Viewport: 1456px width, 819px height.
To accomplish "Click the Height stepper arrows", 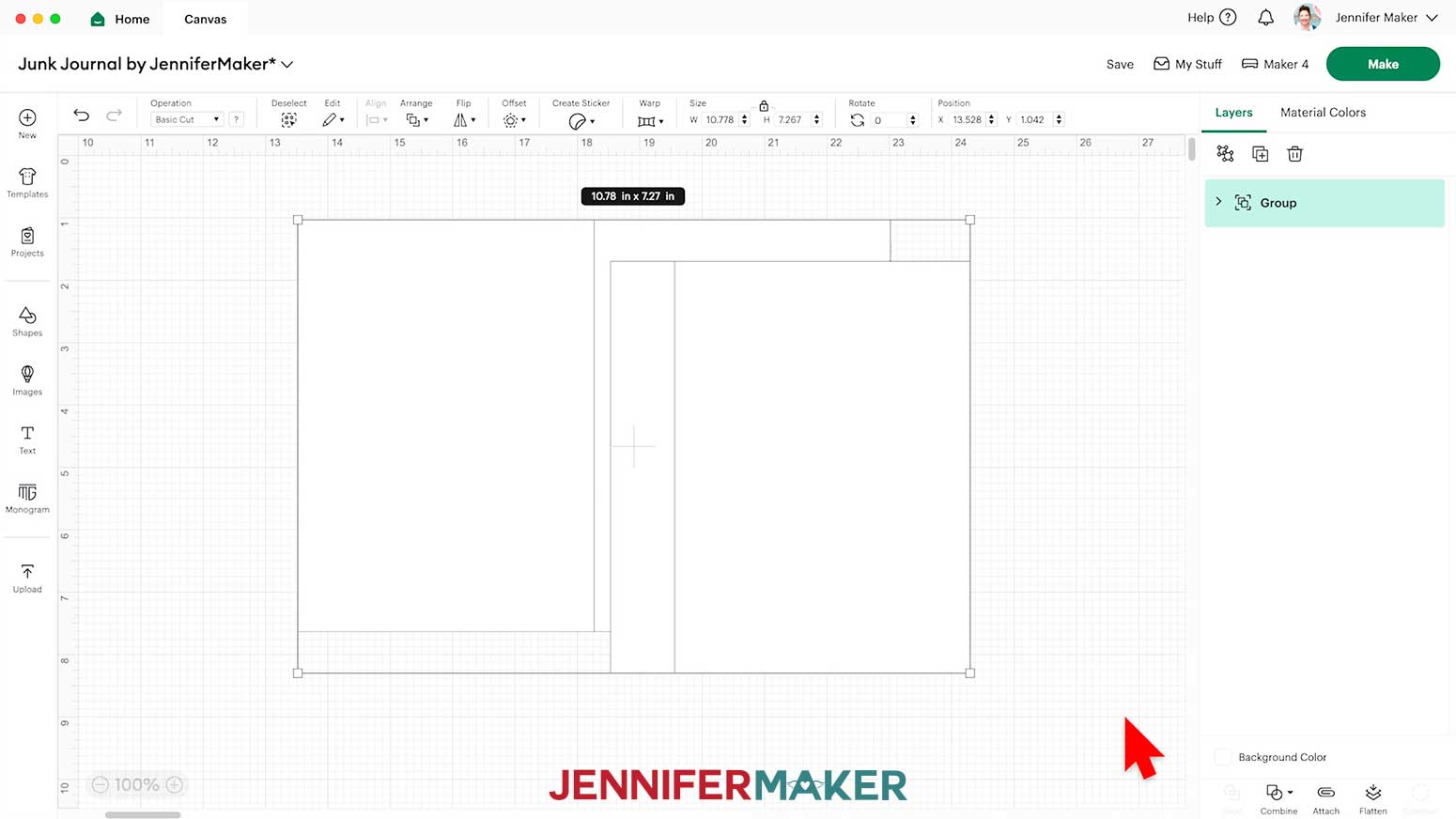I will tap(816, 119).
